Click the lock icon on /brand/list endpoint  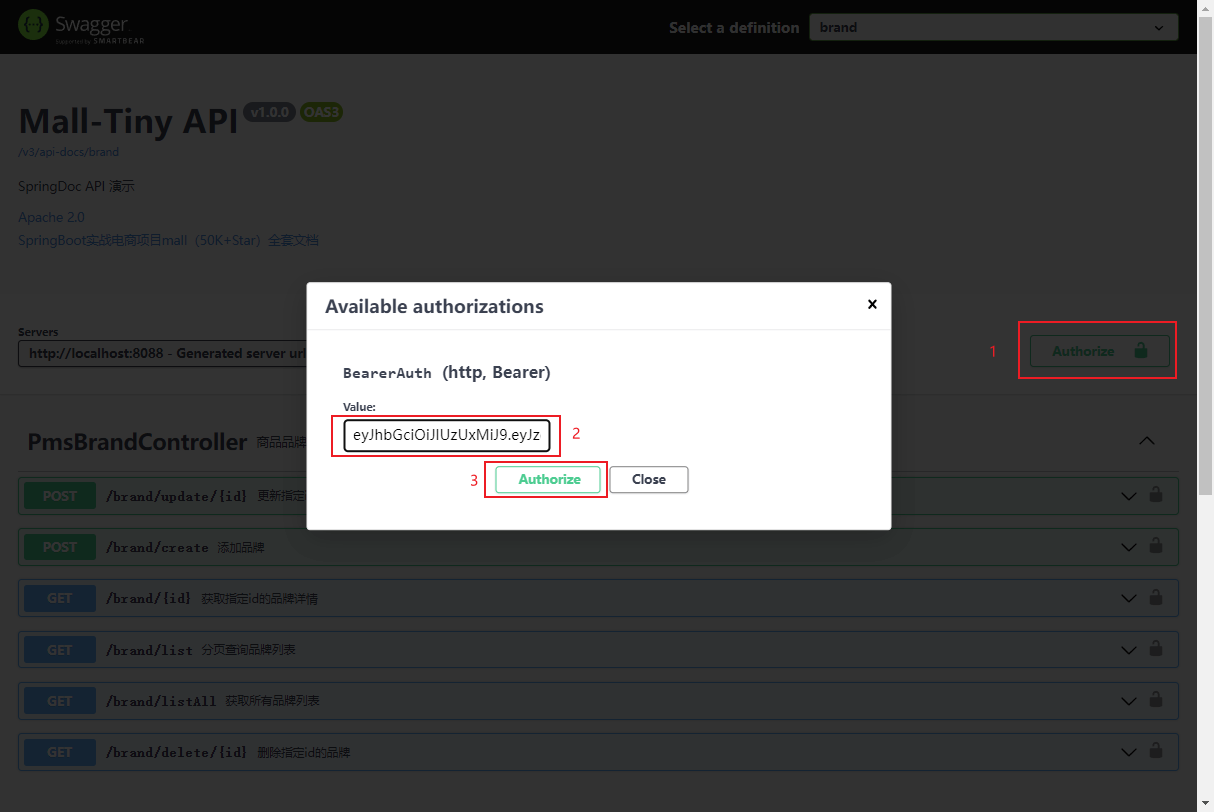(1156, 649)
